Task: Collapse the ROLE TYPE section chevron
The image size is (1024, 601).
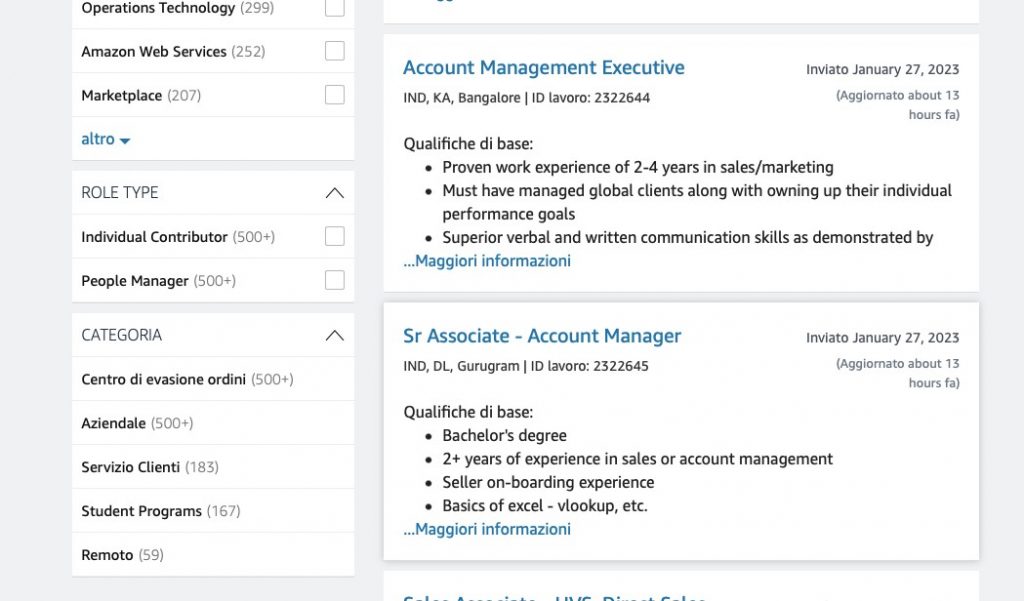Action: pos(335,193)
